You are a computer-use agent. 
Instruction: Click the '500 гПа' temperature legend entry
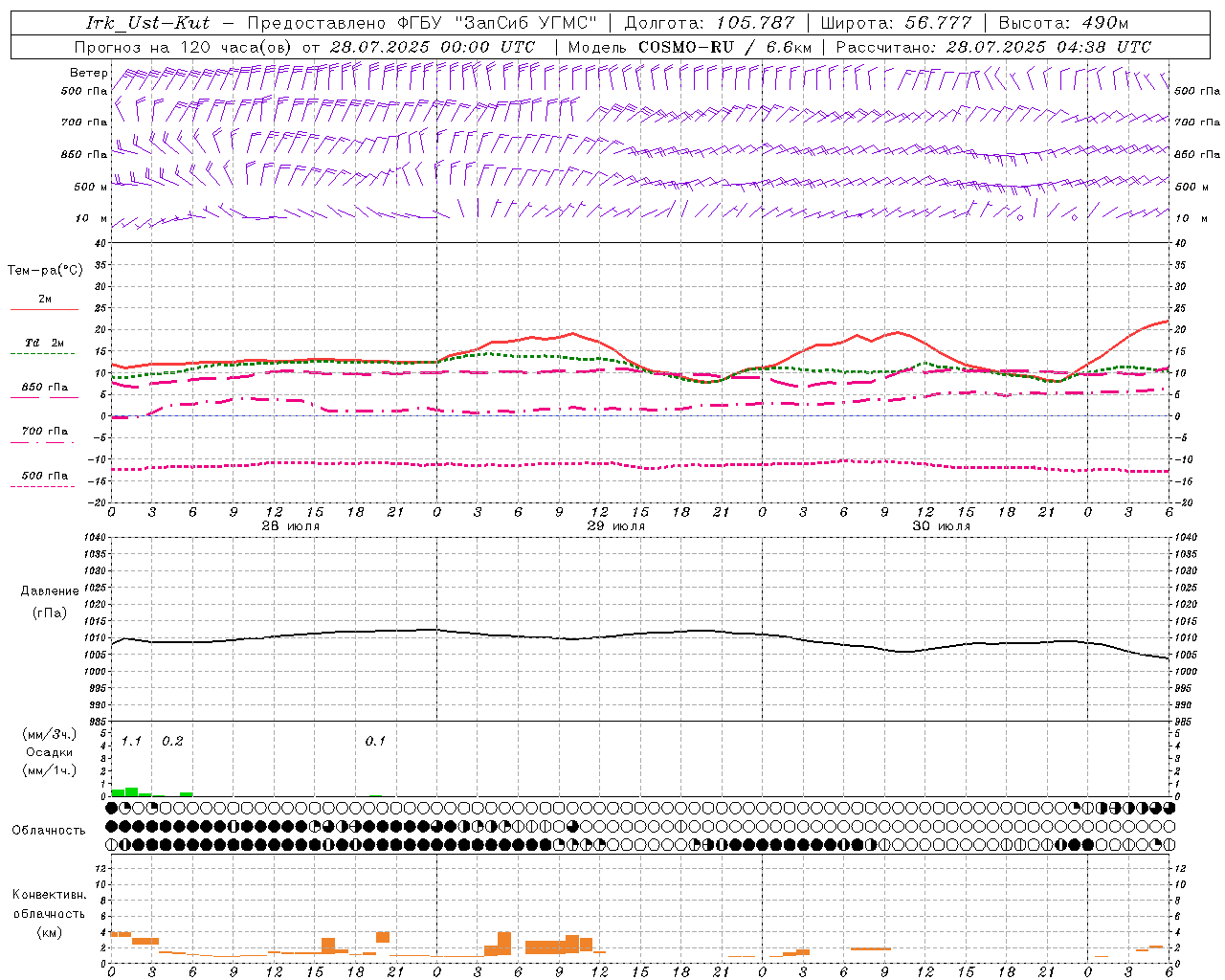click(45, 476)
